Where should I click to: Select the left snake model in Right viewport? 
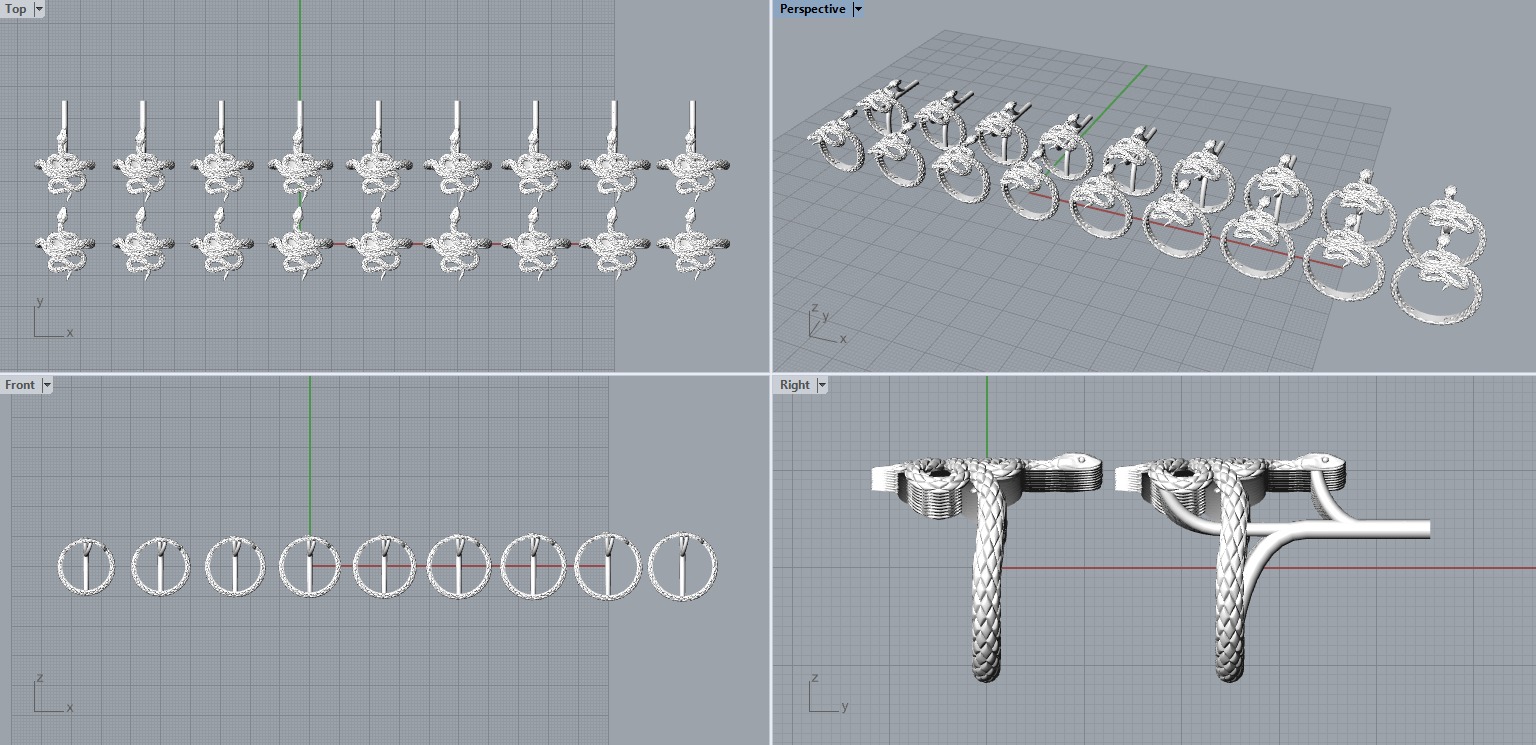coord(986,567)
